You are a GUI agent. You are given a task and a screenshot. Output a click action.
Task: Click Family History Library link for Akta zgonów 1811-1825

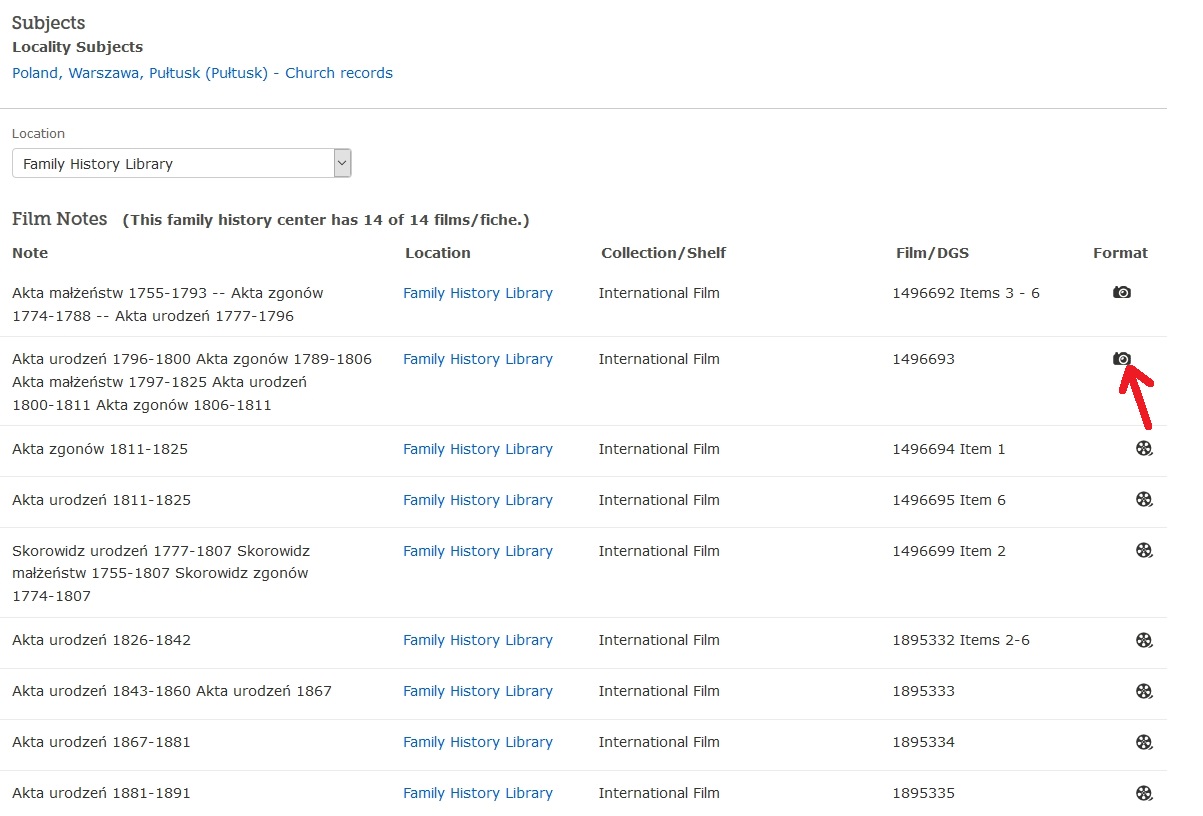click(477, 449)
